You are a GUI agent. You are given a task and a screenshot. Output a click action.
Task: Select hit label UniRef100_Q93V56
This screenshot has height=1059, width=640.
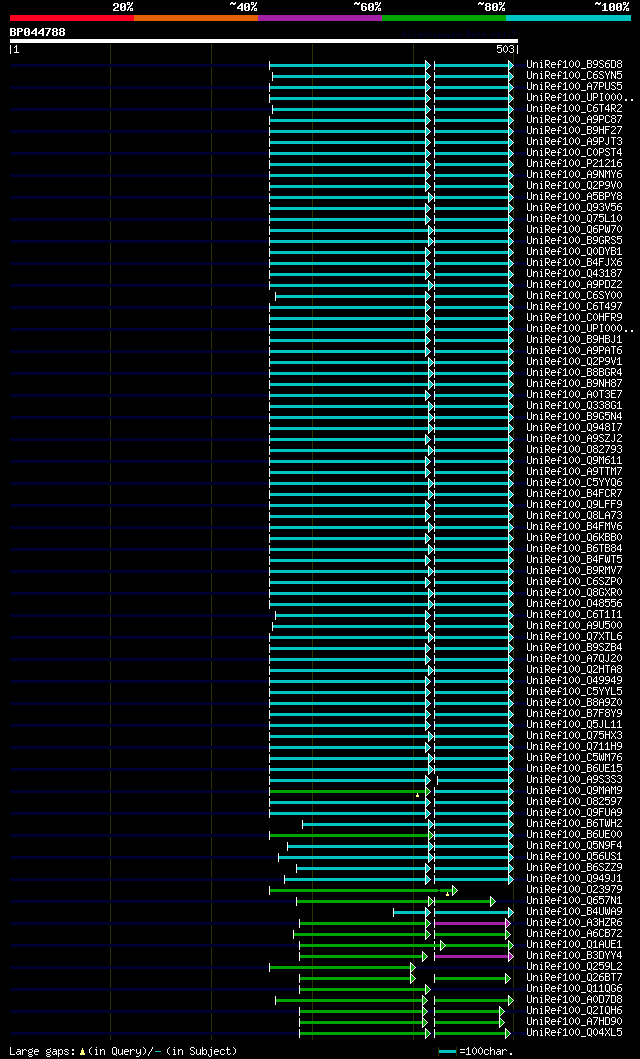click(575, 207)
